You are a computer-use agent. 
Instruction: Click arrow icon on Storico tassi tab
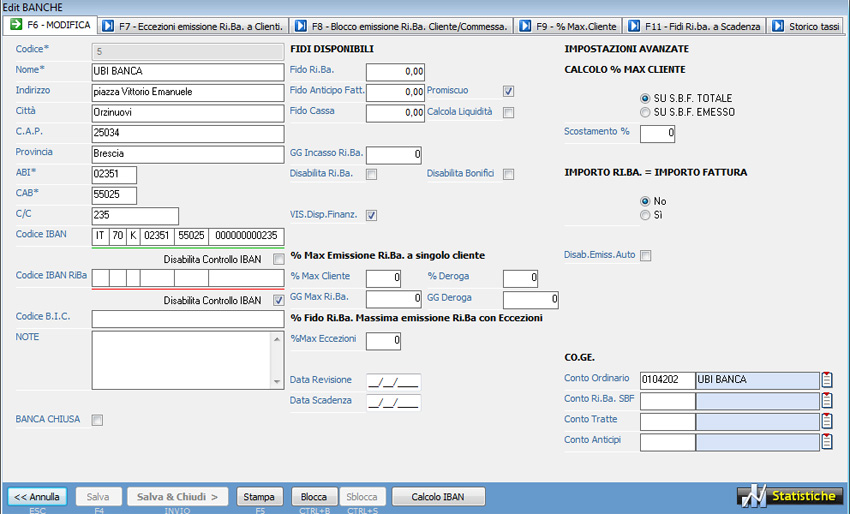778,26
